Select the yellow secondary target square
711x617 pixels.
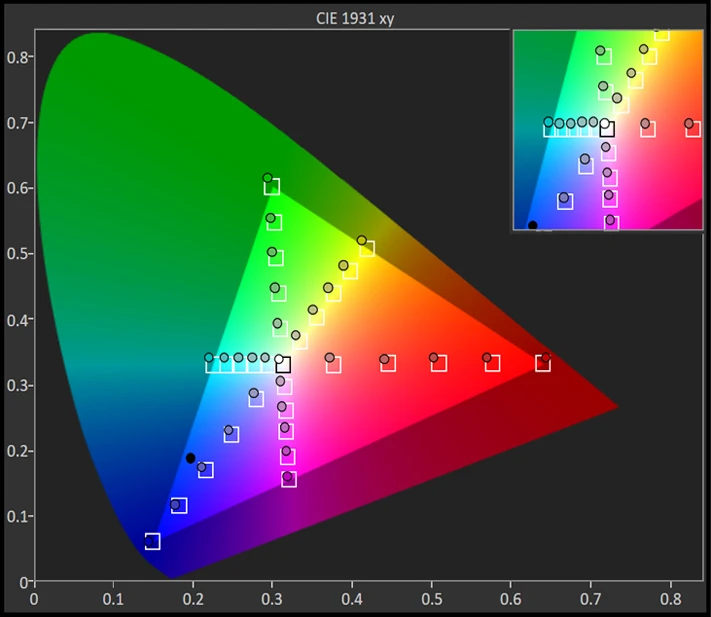point(367,248)
